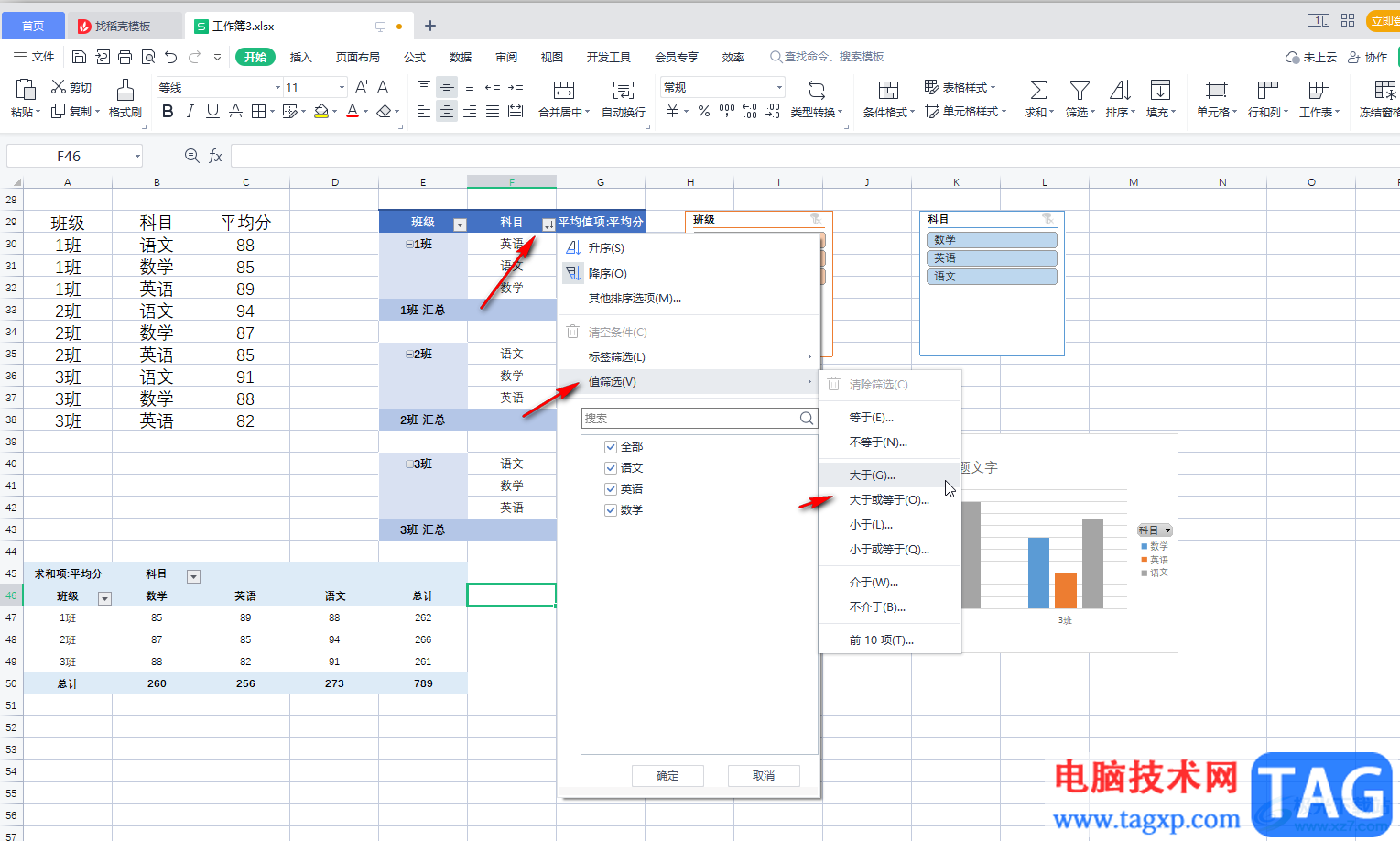Click the 取消 (Cancel) button
Screen dimensions: 1400x841
[764, 775]
